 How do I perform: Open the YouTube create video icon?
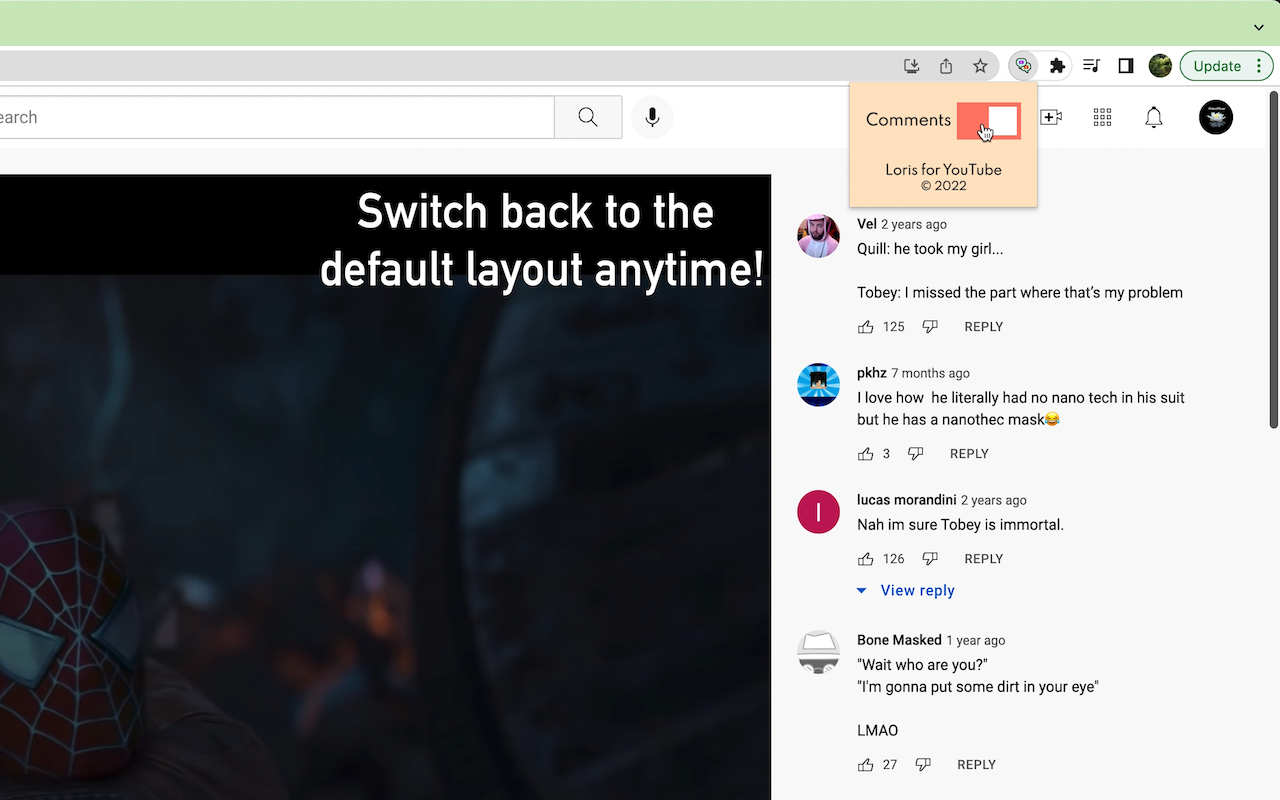[1051, 117]
